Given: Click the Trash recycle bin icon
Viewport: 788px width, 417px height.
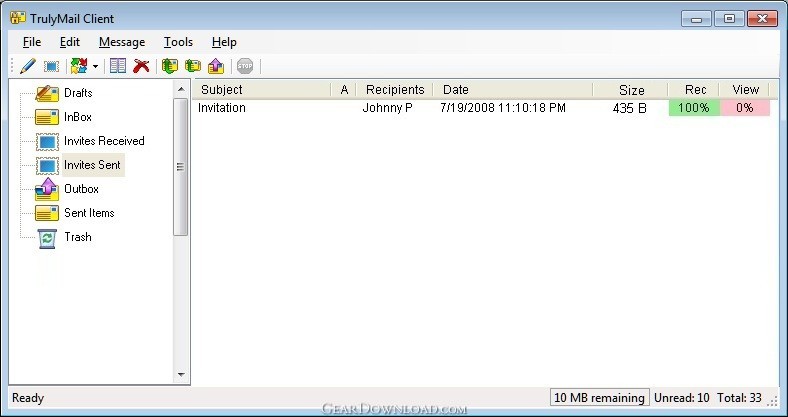Looking at the screenshot, I should tap(47, 238).
